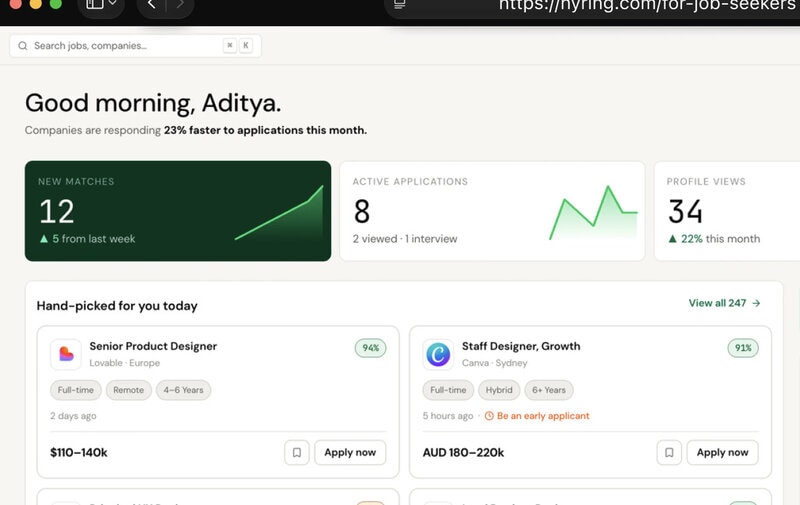Screen dimensions: 800x505
Task: Open the New Matches stat card
Action: (x=178, y=211)
